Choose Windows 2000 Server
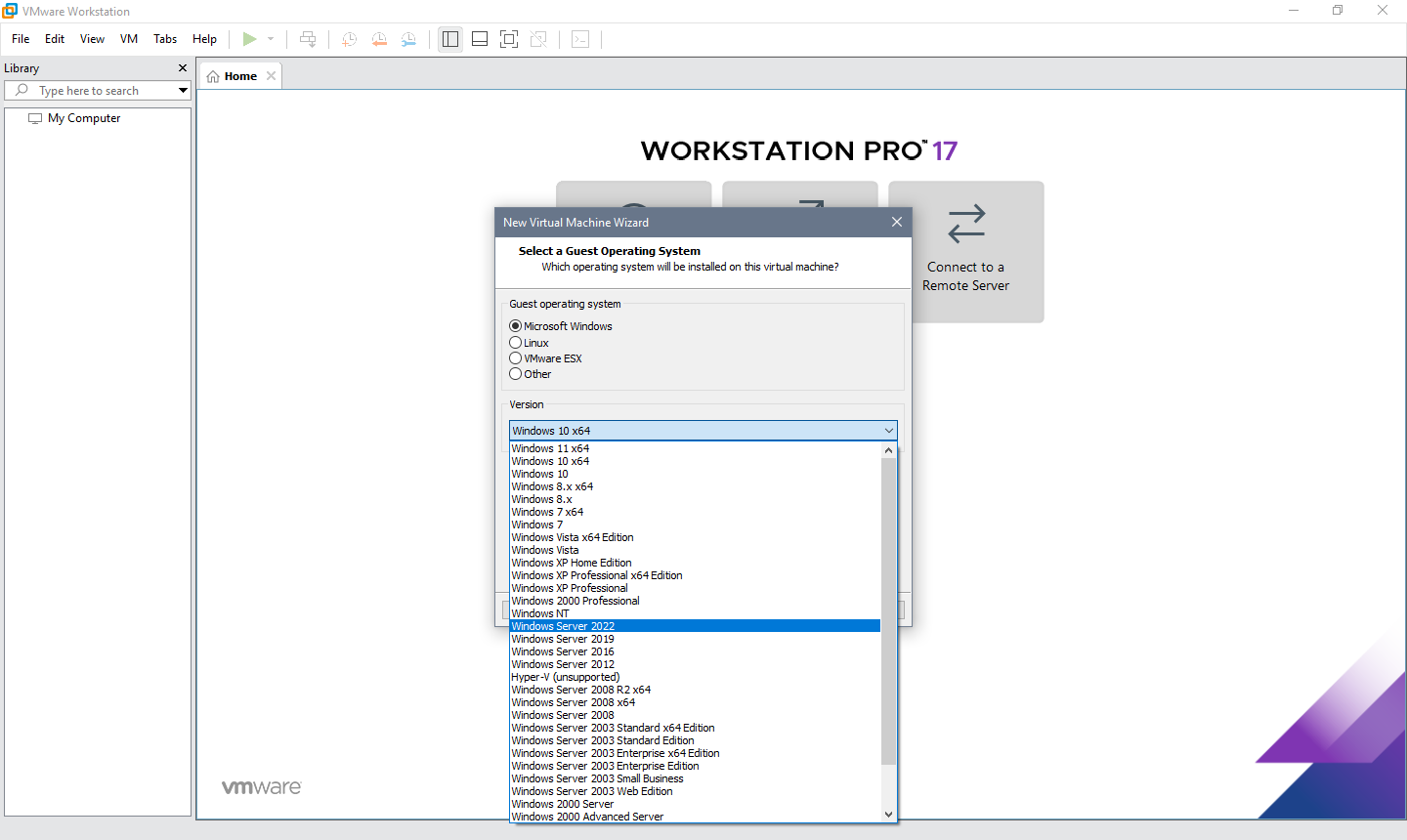The image size is (1407, 840). click(696, 804)
